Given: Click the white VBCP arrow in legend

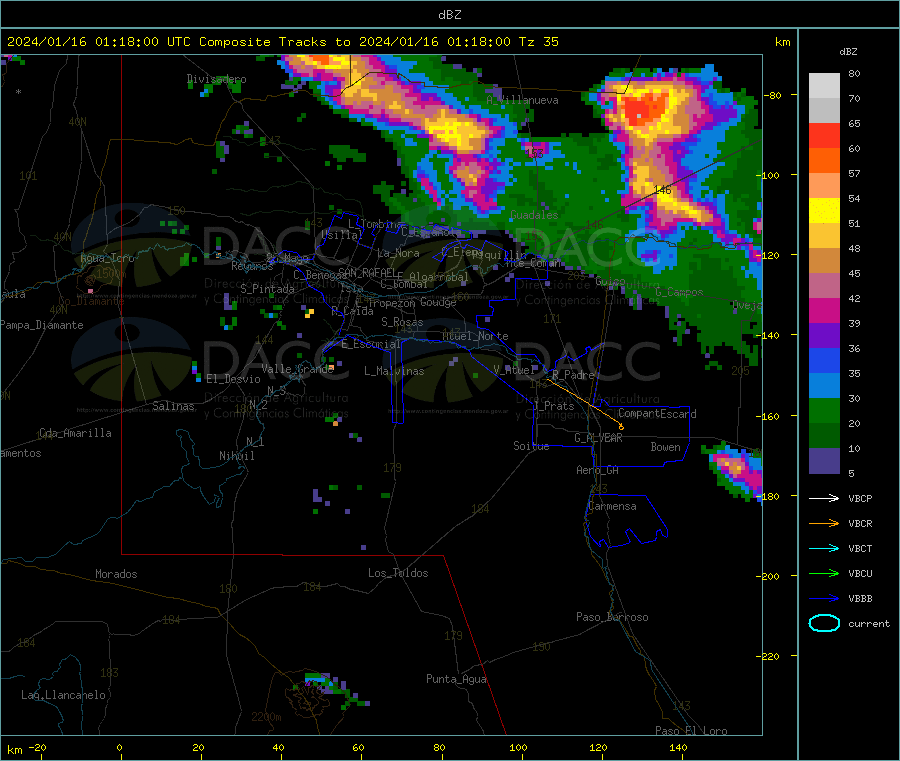Looking at the screenshot, I should click(x=824, y=498).
